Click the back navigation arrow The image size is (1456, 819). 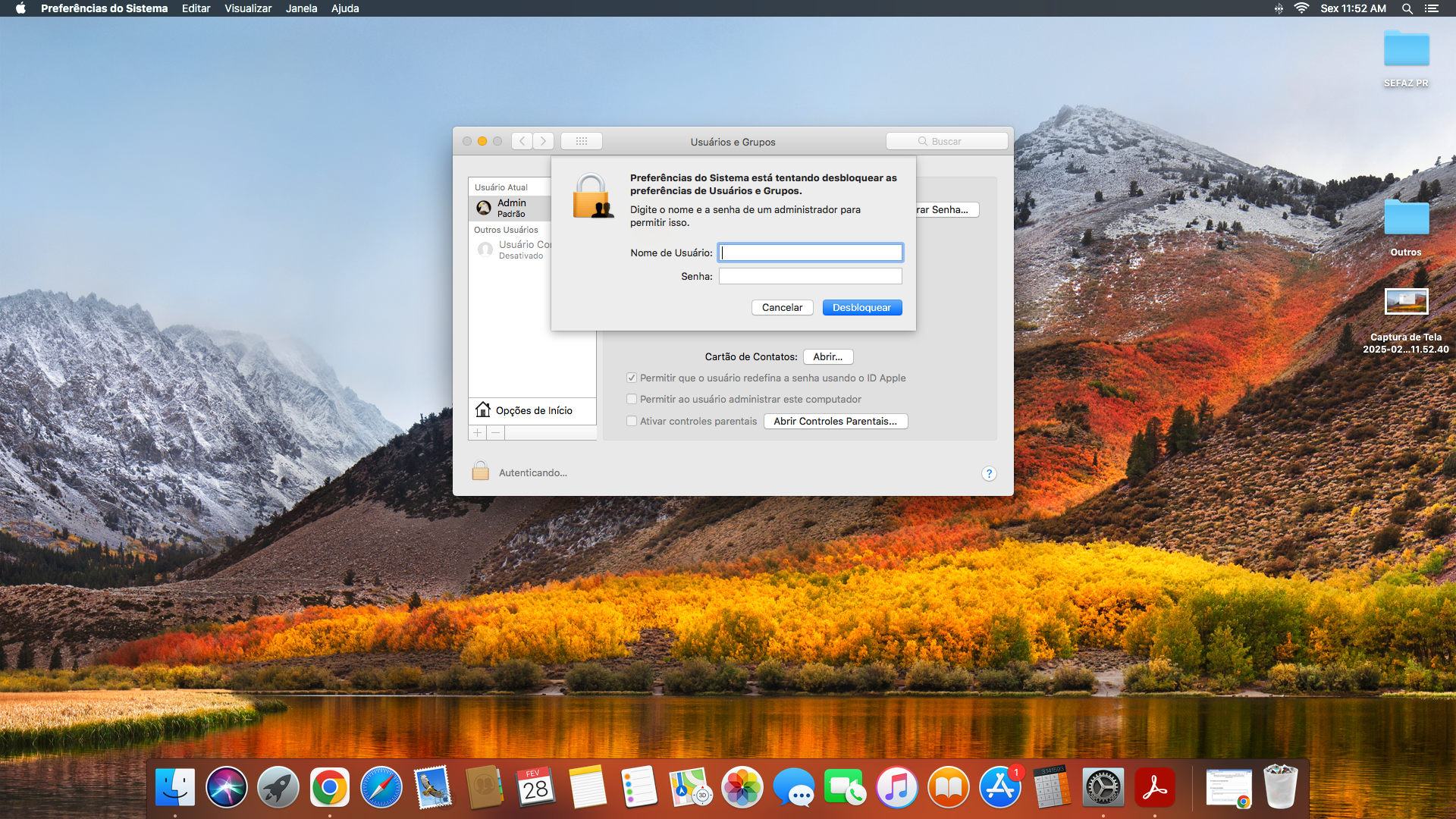coord(522,141)
